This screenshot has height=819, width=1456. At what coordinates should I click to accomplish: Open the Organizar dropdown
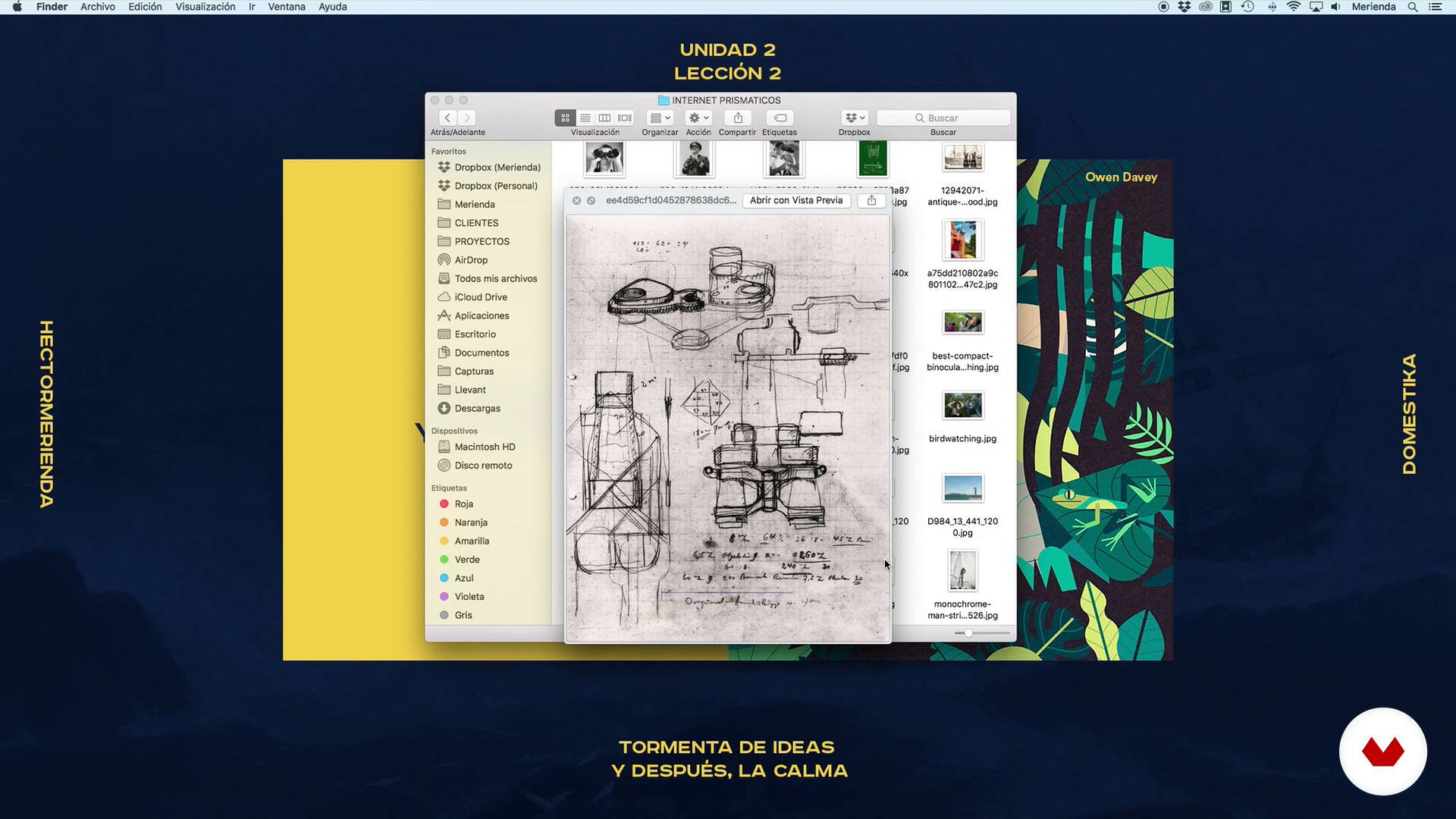660,118
